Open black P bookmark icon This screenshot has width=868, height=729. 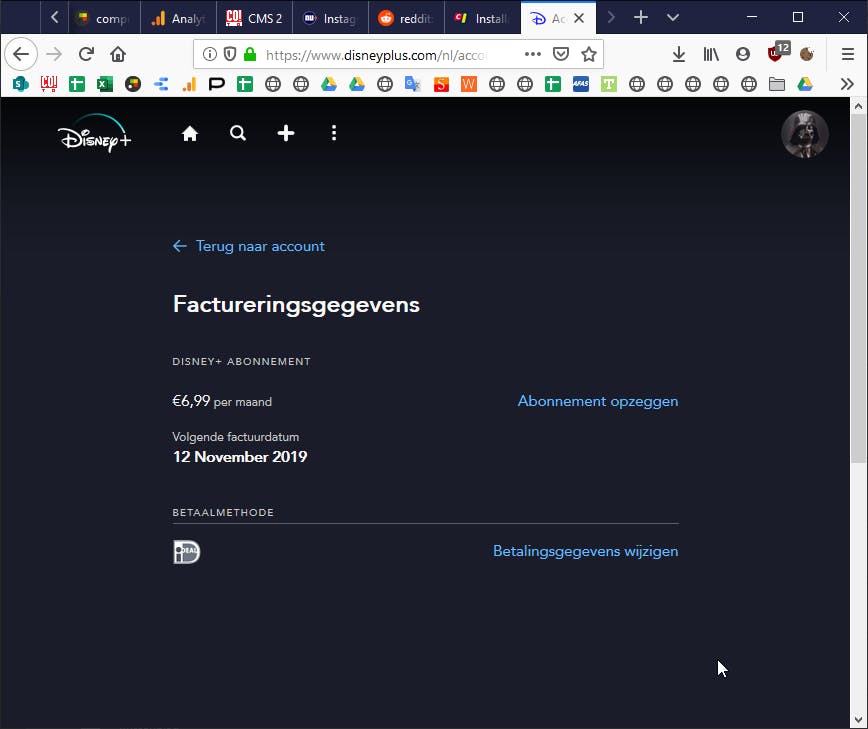pyautogui.click(x=216, y=84)
